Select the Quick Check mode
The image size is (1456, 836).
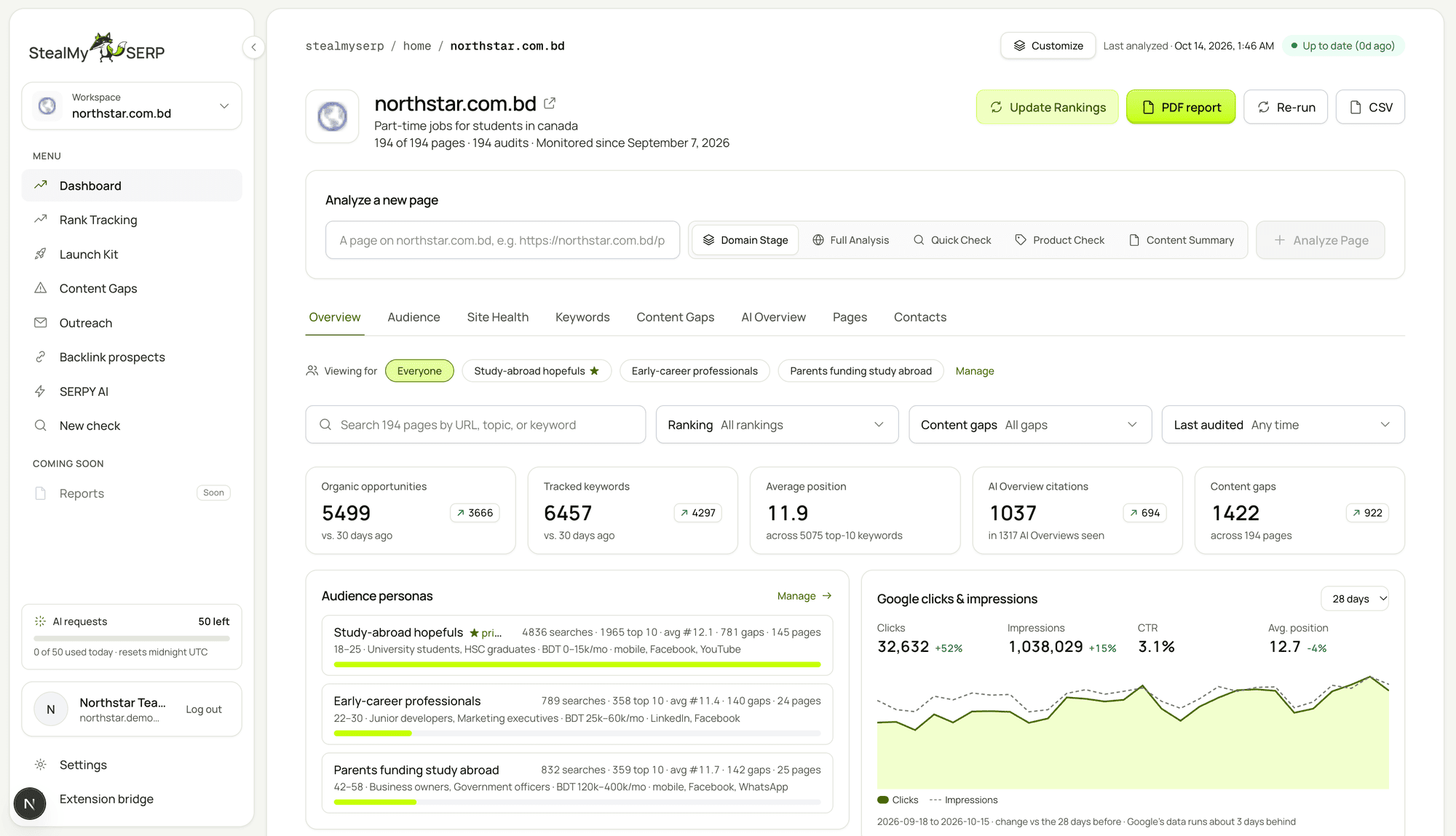952,240
